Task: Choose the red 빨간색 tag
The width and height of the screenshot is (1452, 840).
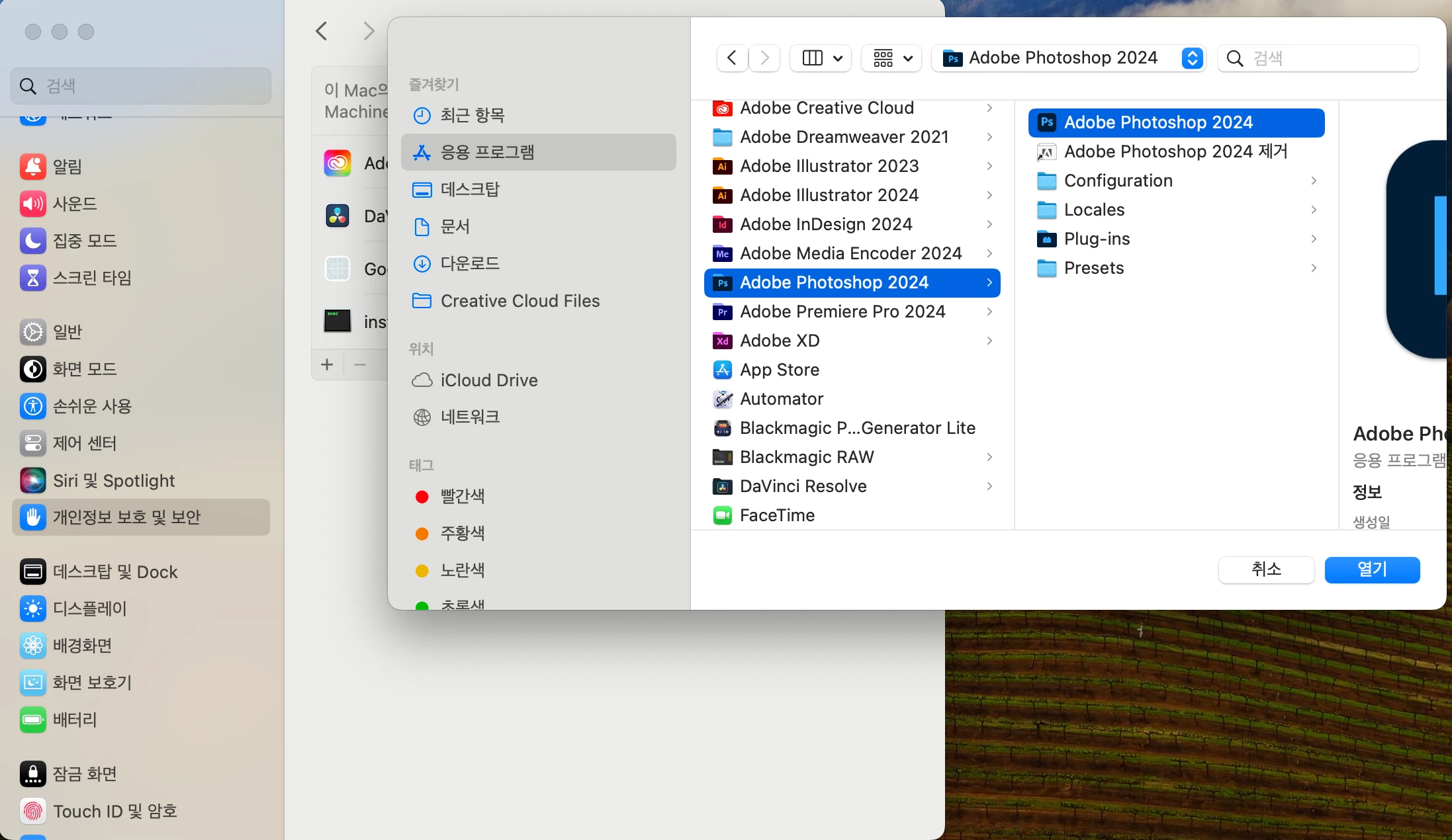Action: (462, 496)
